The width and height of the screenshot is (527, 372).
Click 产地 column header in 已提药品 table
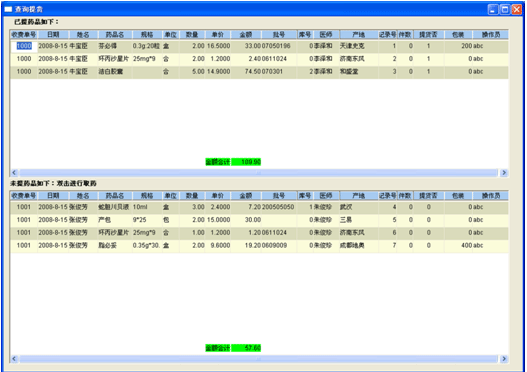(x=359, y=34)
